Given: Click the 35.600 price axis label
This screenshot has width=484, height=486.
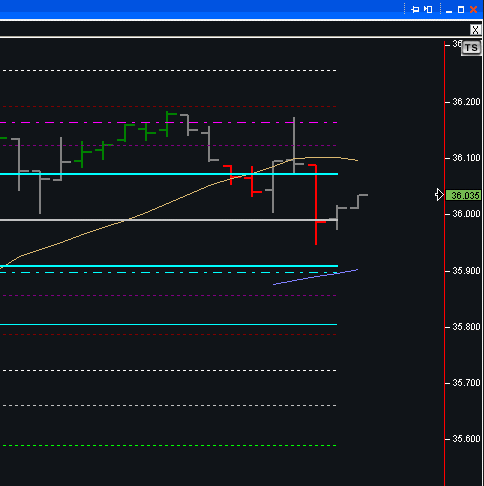Looking at the screenshot, I should [466, 439].
